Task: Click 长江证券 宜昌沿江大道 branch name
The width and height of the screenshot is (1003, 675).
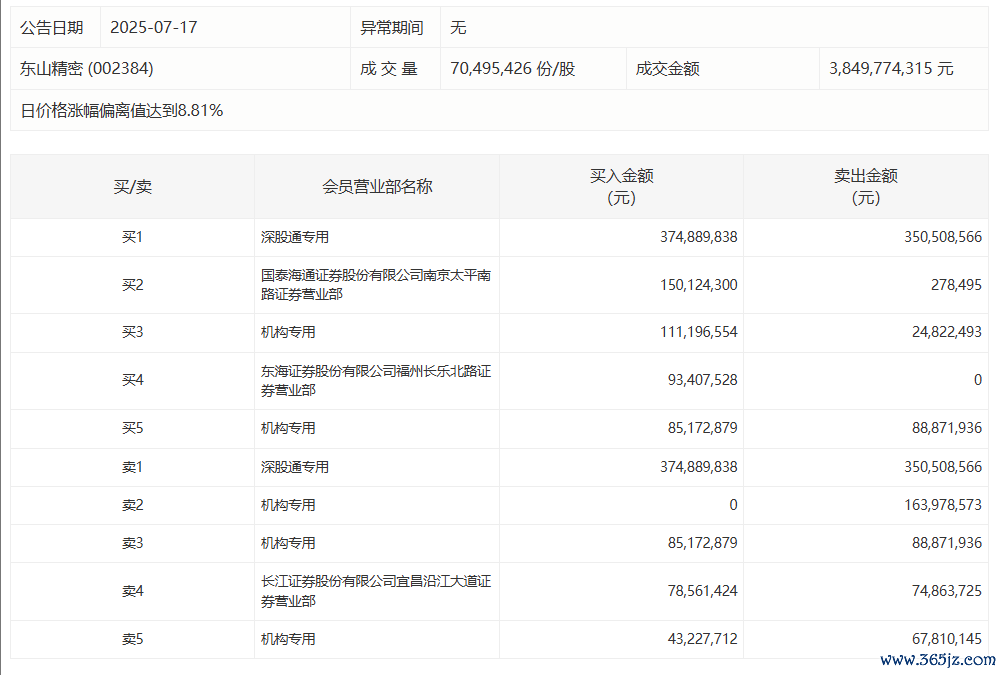Action: pyautogui.click(x=375, y=591)
